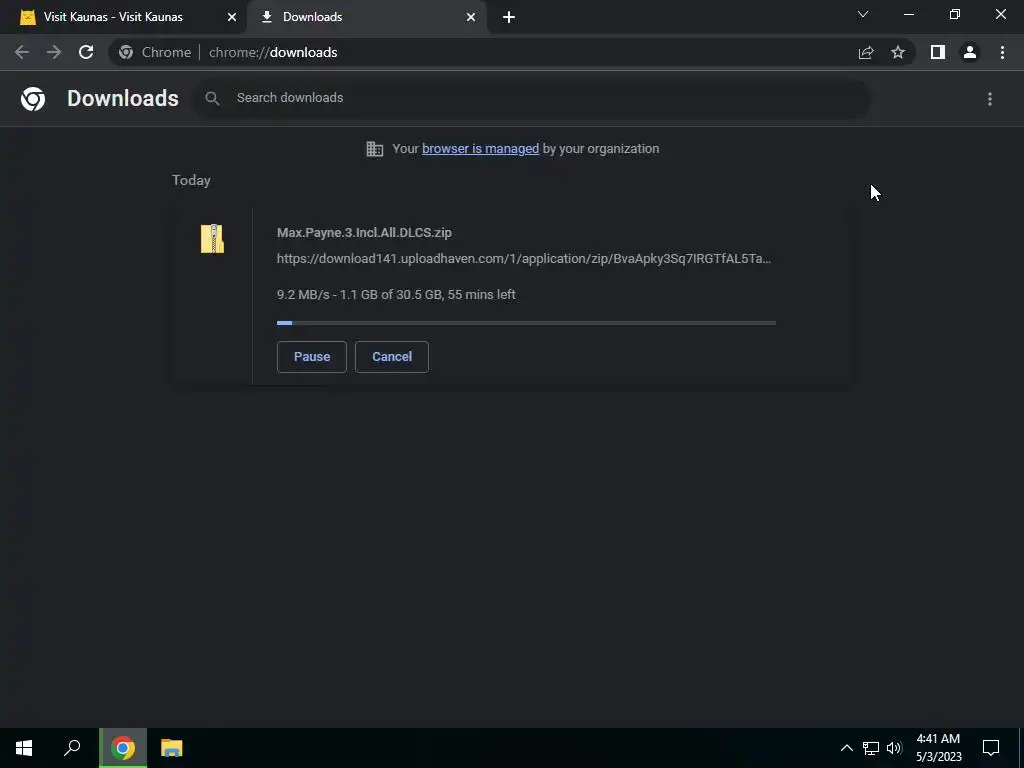Close the Downloads tab
Viewport: 1024px width, 768px height.
click(x=471, y=17)
